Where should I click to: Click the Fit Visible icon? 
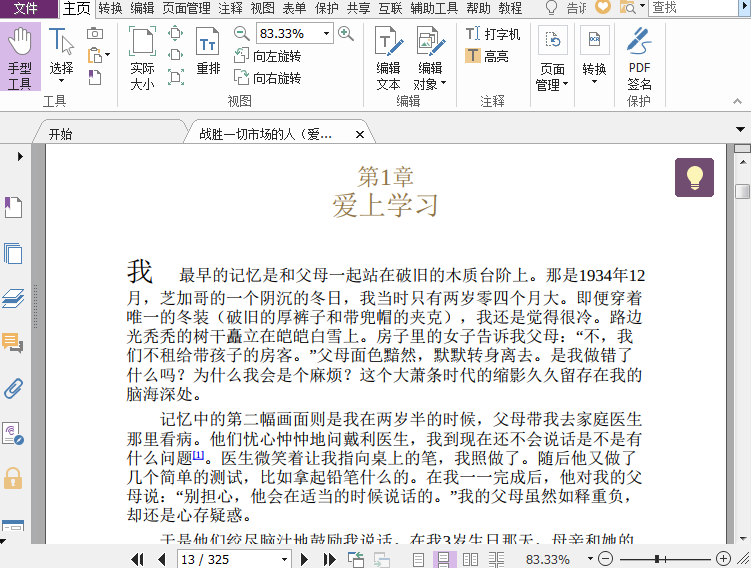[x=176, y=77]
